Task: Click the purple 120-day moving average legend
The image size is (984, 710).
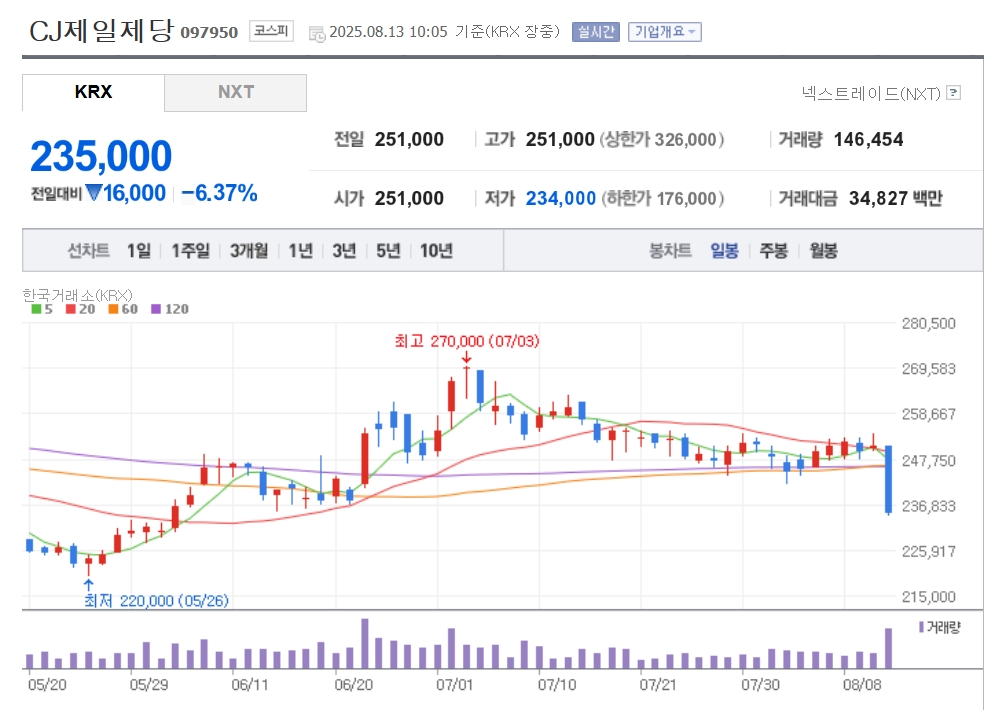Action: pyautogui.click(x=170, y=309)
